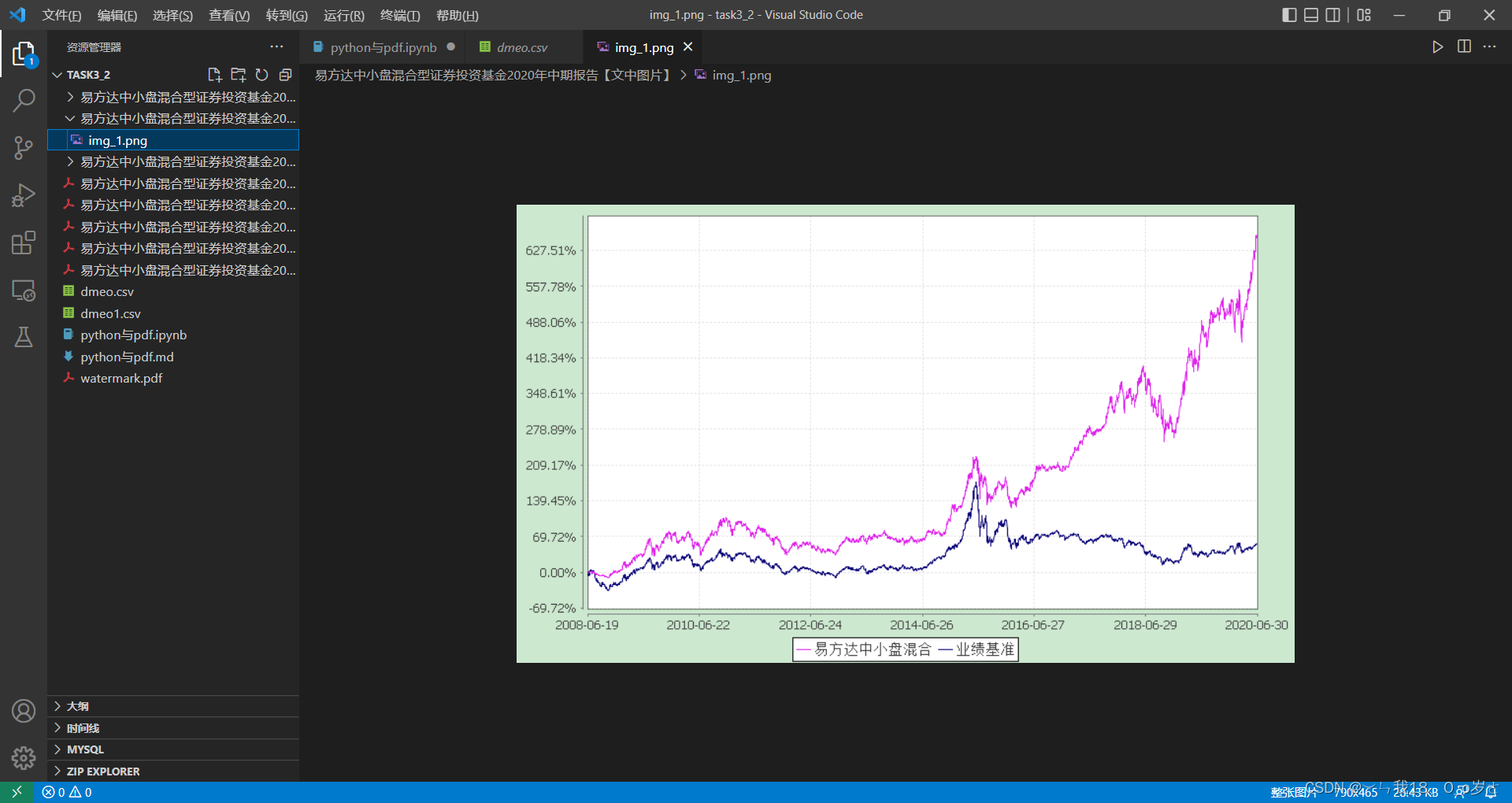Select img_1.png in file tree
The height and width of the screenshot is (803, 1512).
pos(173,140)
